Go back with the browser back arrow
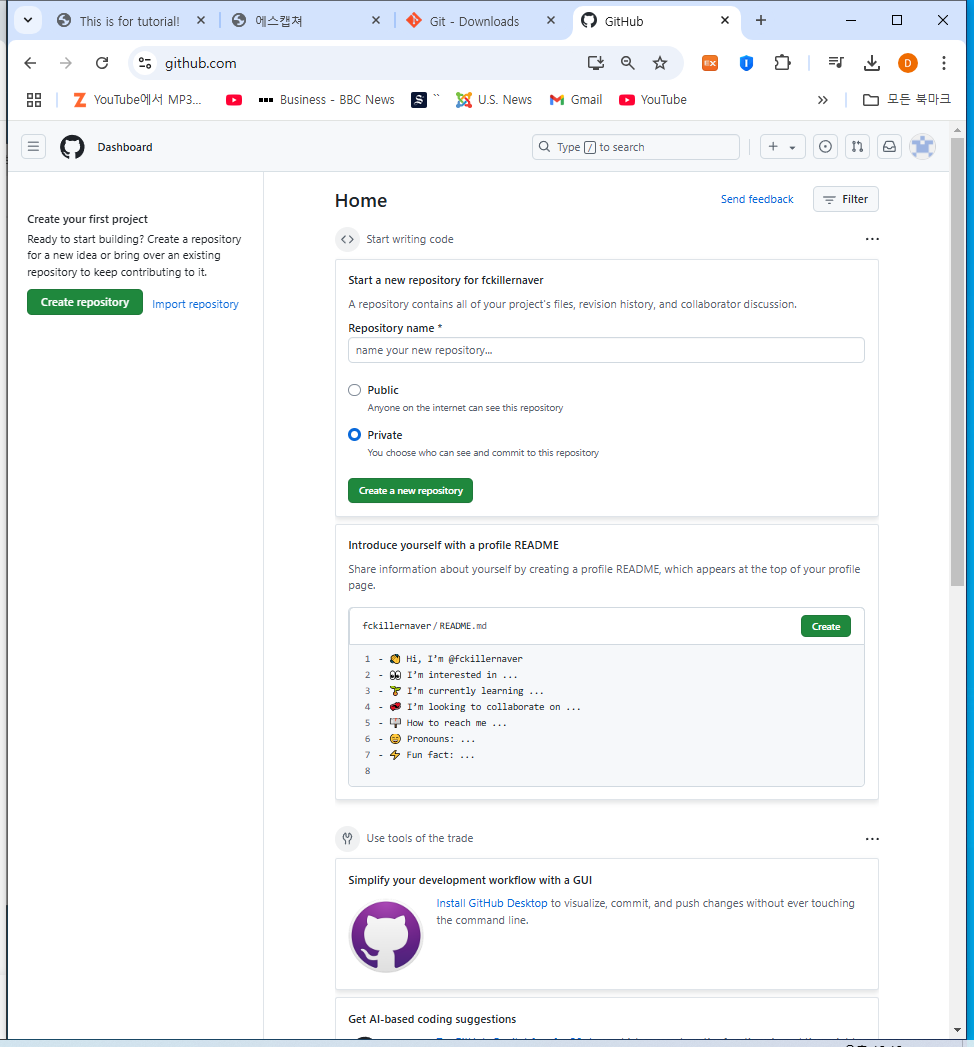 (30, 63)
